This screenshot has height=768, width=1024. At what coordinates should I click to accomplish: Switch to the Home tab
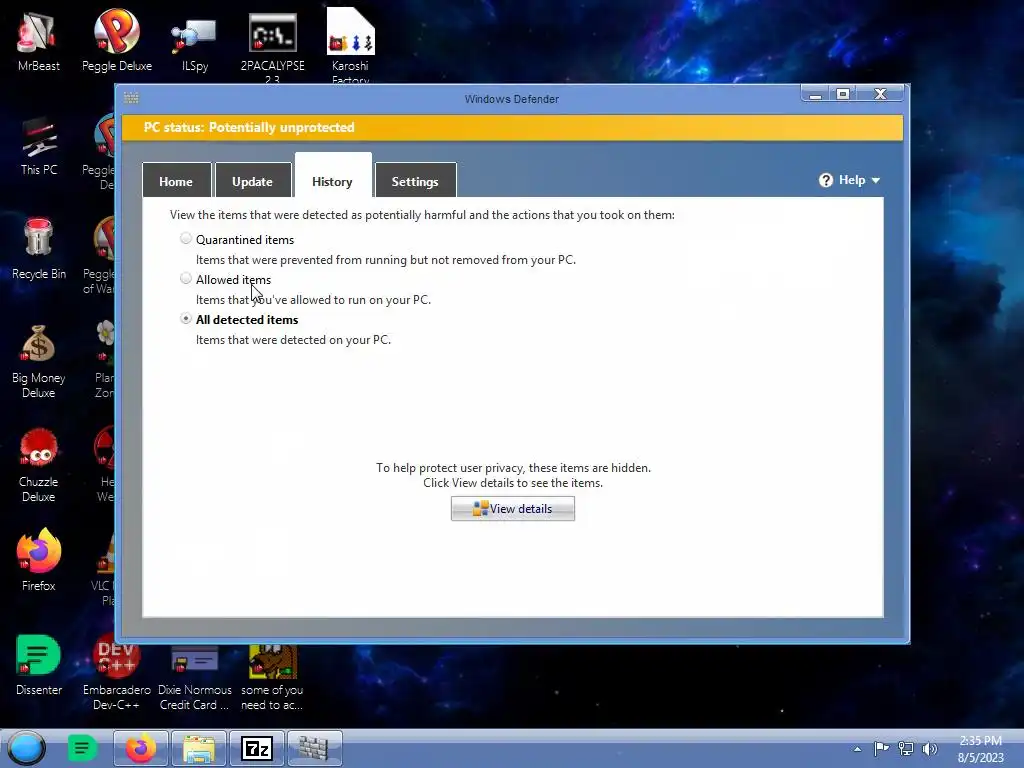(x=176, y=180)
